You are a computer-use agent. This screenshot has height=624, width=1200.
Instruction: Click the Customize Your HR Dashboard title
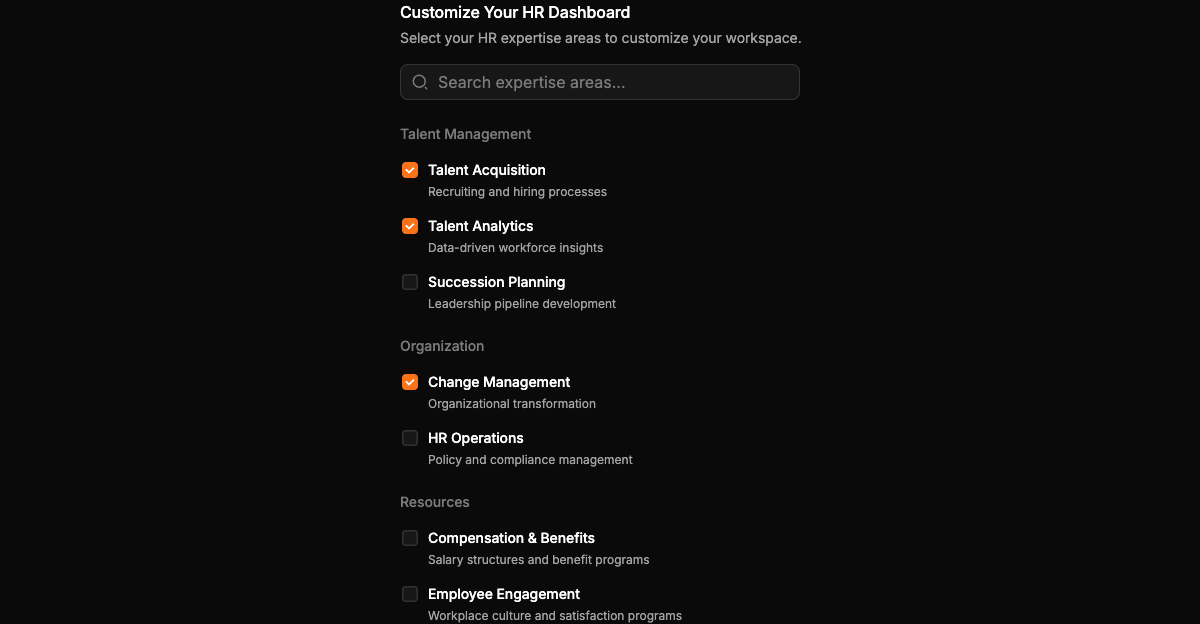(515, 12)
